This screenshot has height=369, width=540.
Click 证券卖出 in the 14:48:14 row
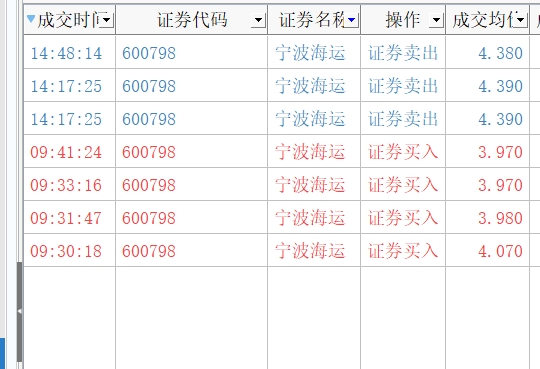[403, 53]
